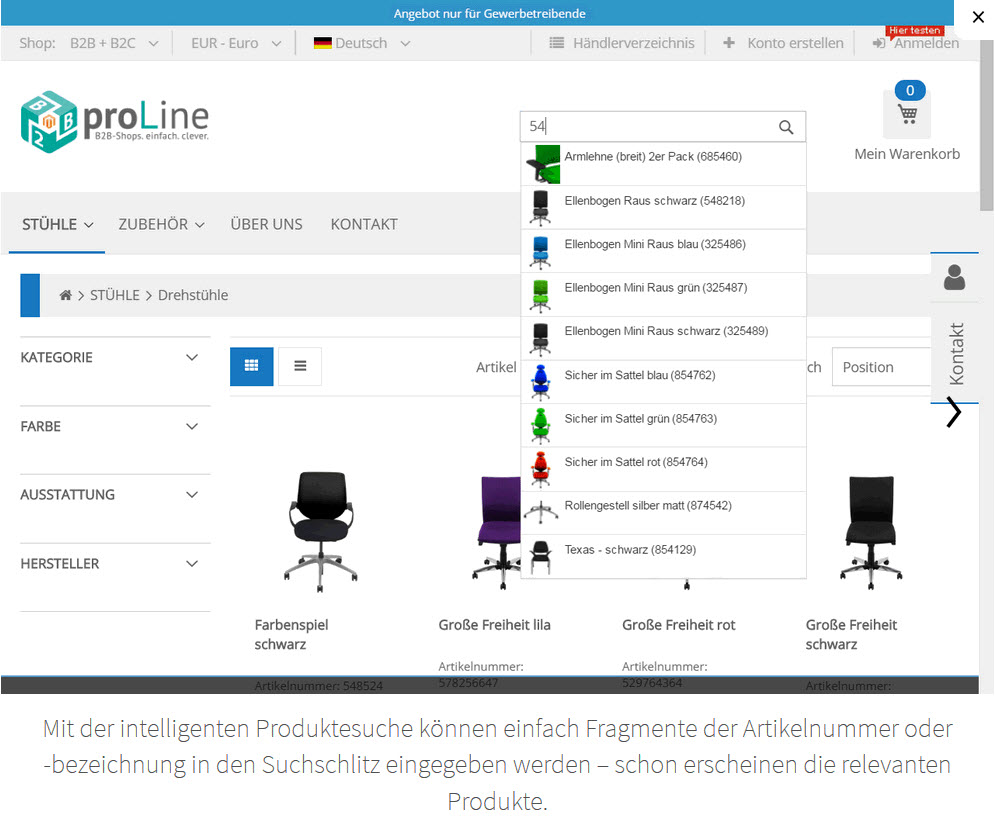Viewport: 995px width, 816px height.
Task: Select suggestion Rollengestell silber matt (874542)
Action: point(663,513)
